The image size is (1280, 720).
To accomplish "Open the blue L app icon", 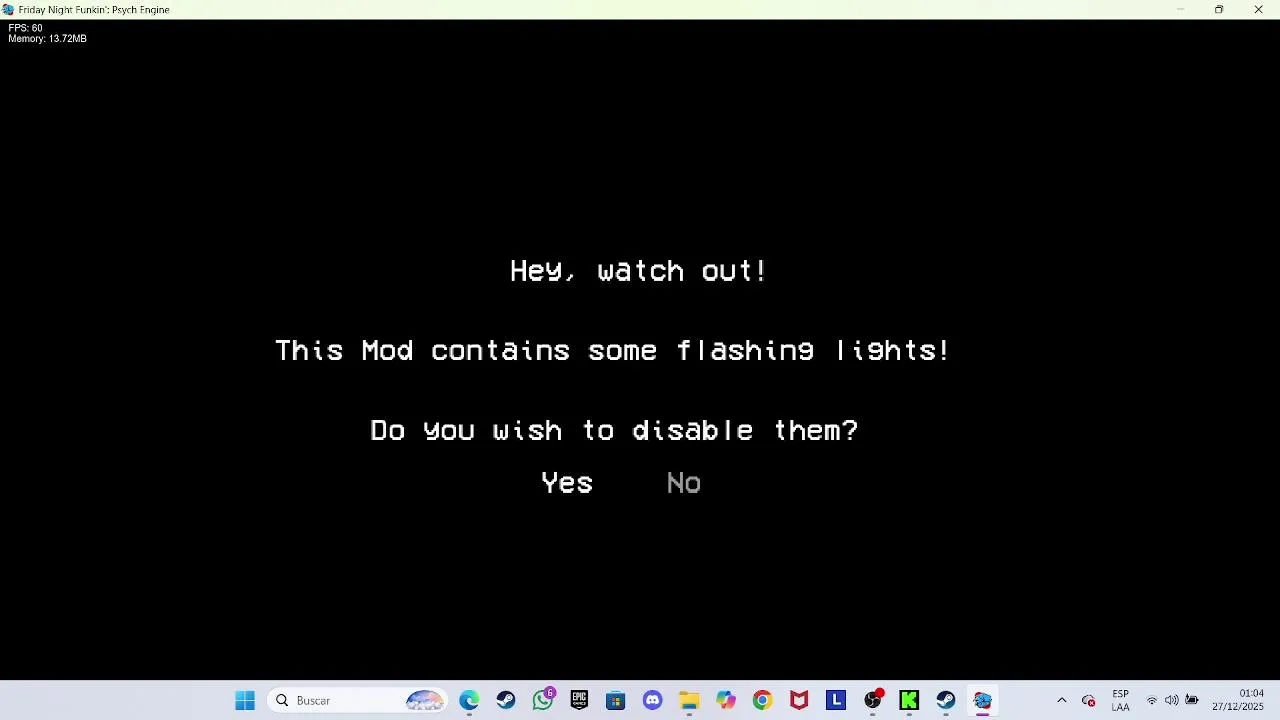I will pyautogui.click(x=836, y=701).
